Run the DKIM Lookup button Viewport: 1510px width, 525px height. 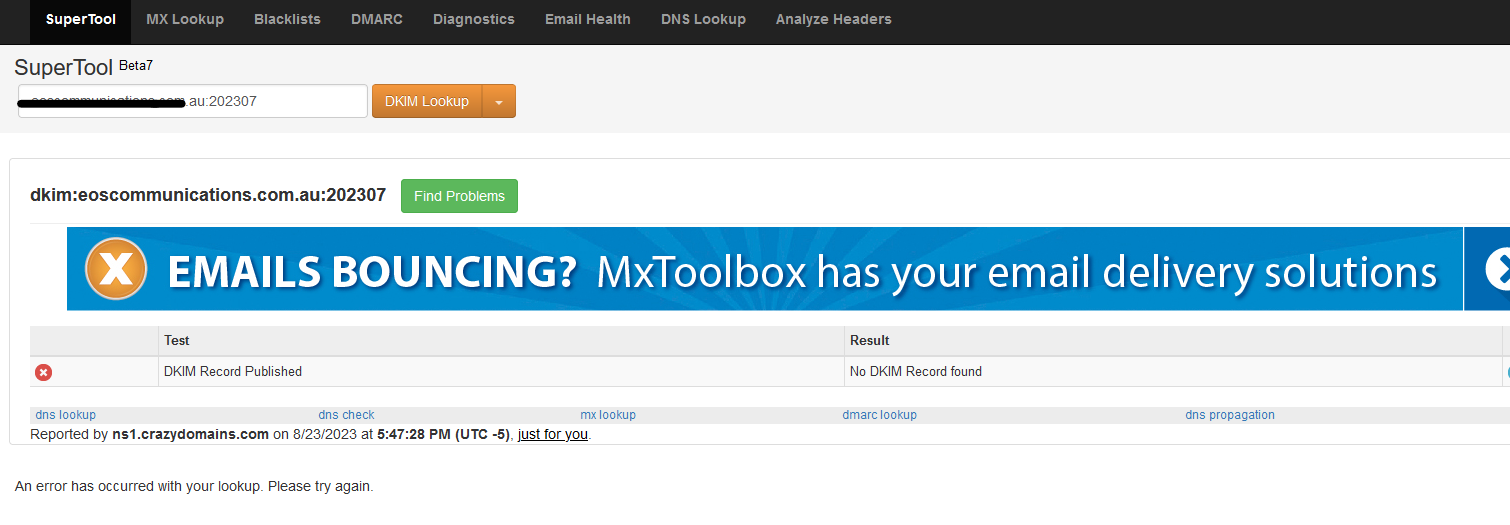427,101
